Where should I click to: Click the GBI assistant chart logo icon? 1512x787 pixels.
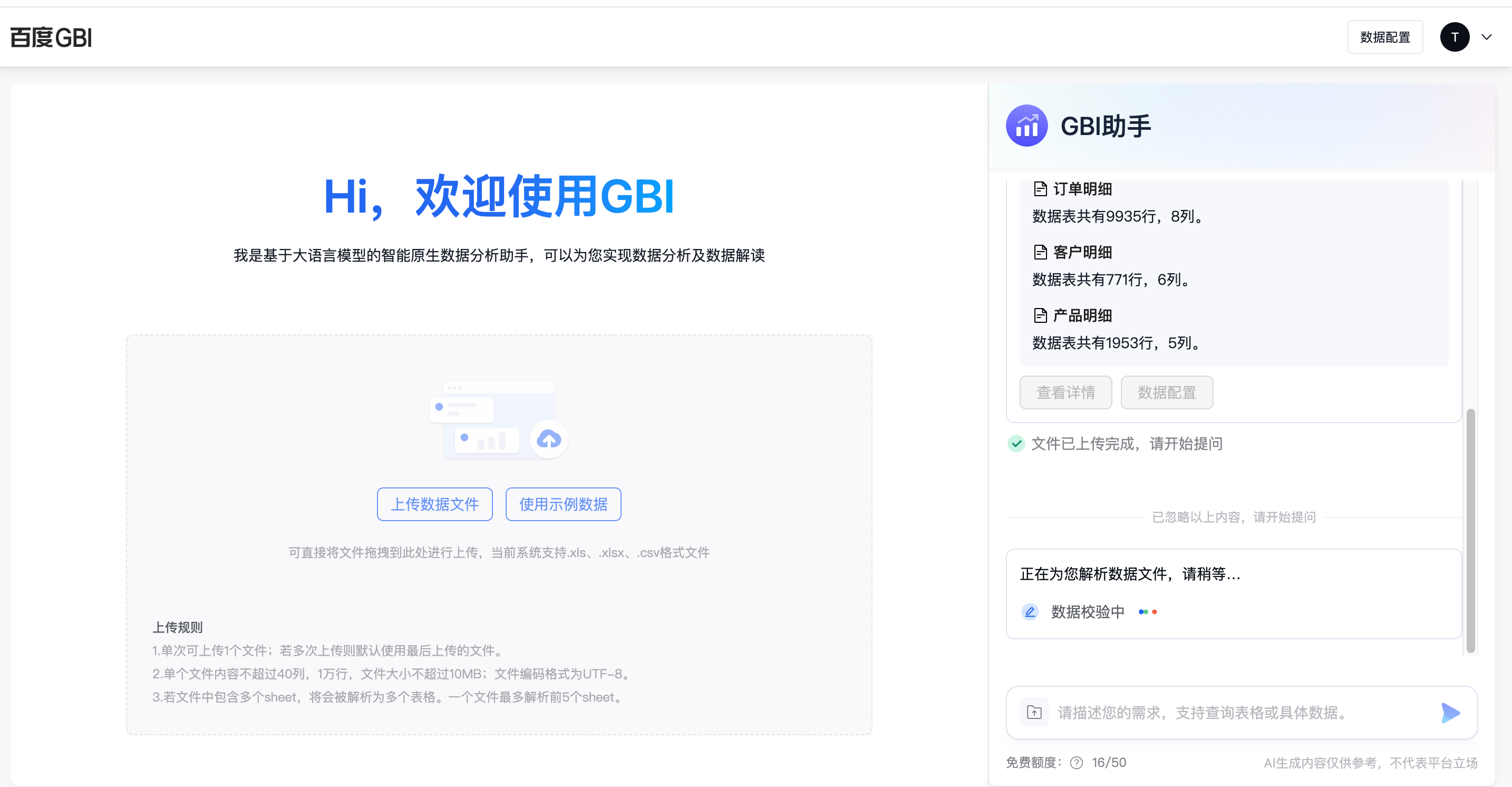(1026, 126)
